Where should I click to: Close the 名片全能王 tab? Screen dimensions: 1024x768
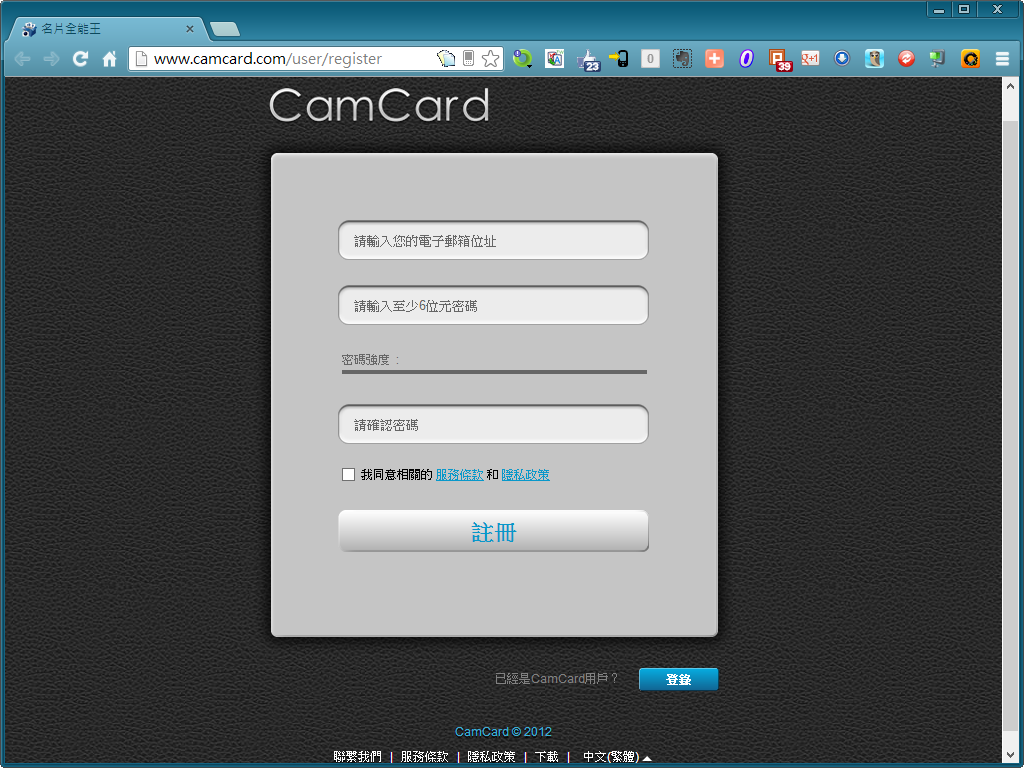tap(189, 29)
